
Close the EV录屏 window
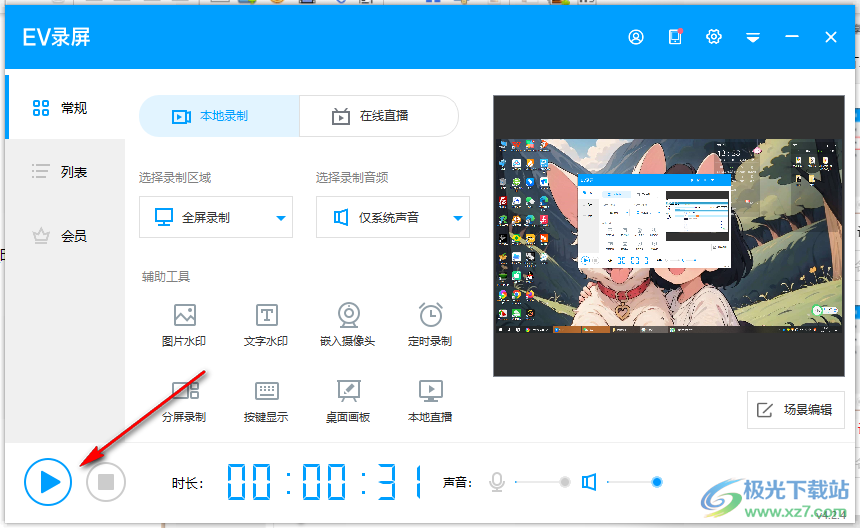point(831,37)
